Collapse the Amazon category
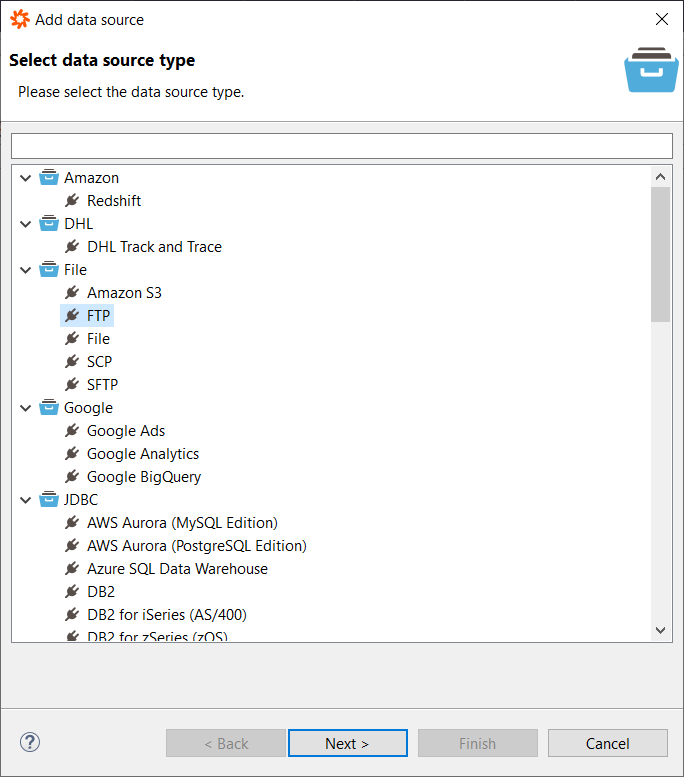The image size is (684, 777). coord(25,178)
